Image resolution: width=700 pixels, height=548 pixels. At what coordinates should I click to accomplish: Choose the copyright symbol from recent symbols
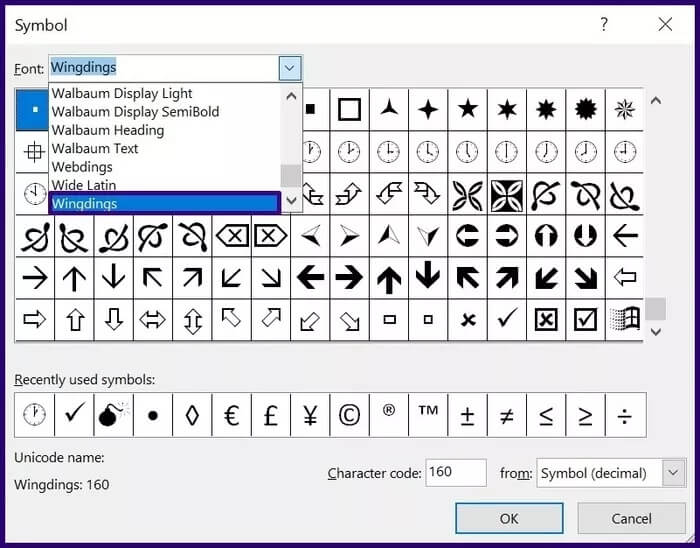(350, 415)
